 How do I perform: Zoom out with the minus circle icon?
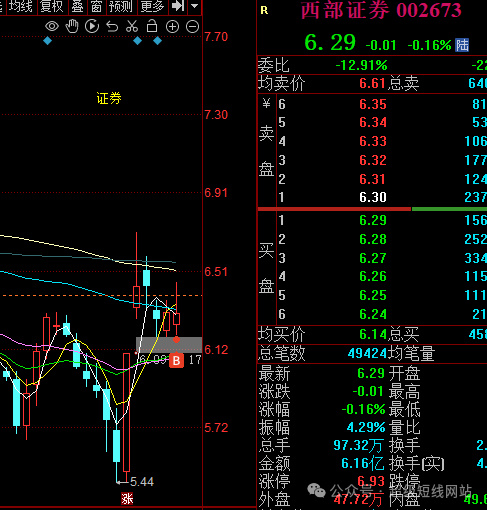point(192,27)
